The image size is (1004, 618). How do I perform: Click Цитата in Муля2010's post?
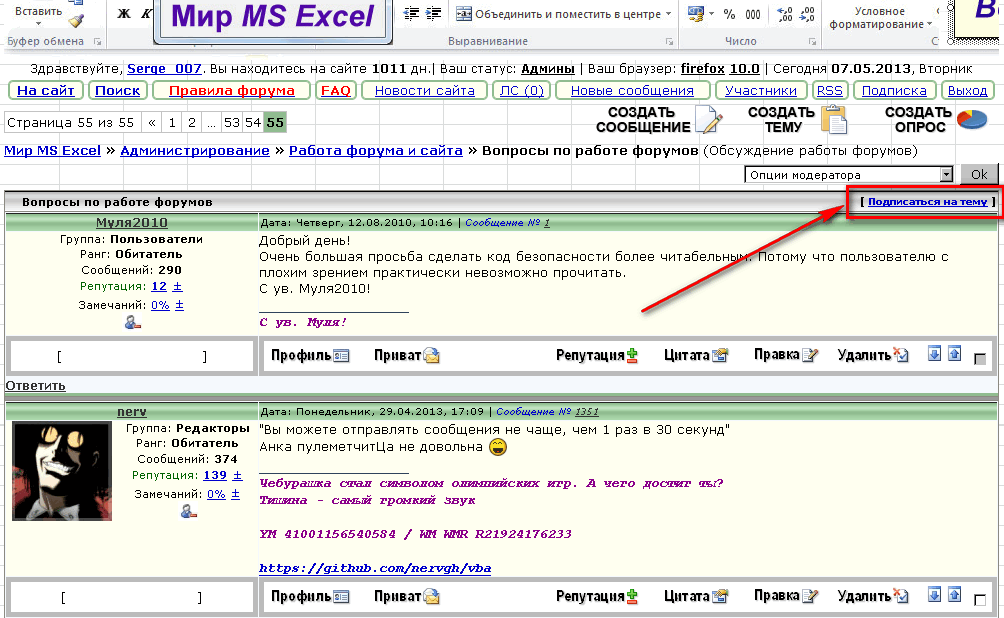pos(696,355)
